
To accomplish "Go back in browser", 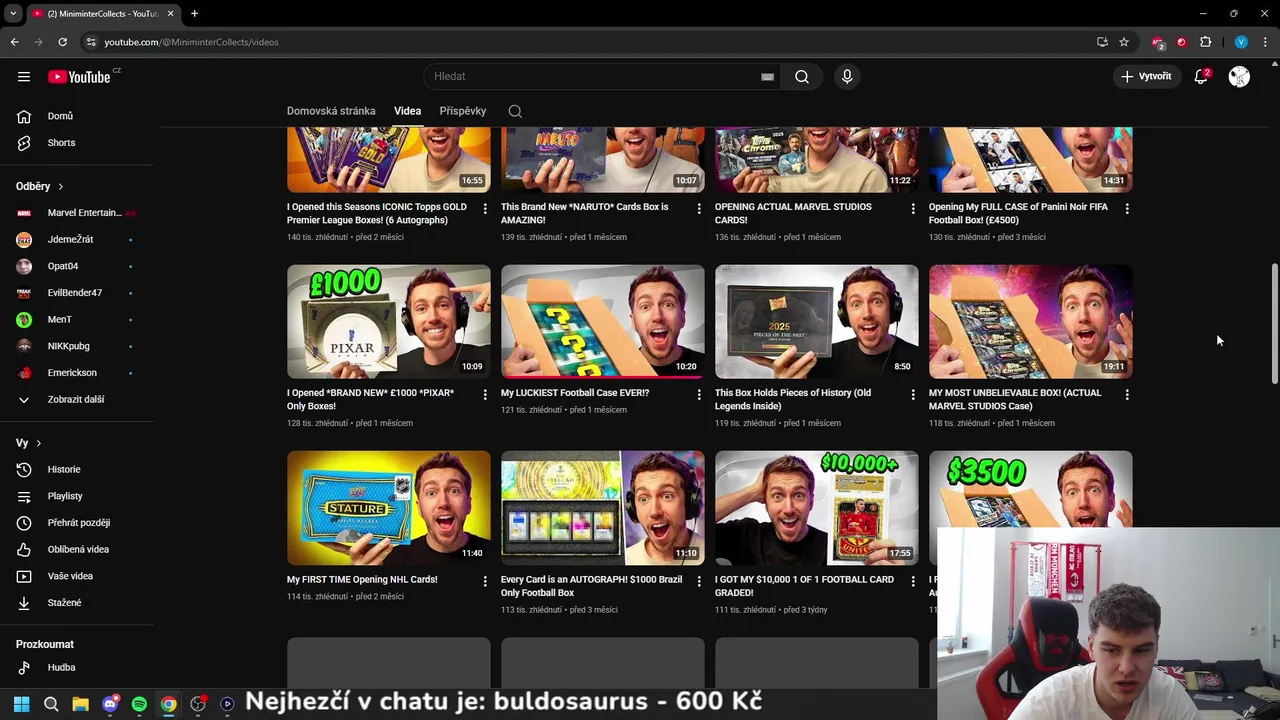I will [14, 42].
